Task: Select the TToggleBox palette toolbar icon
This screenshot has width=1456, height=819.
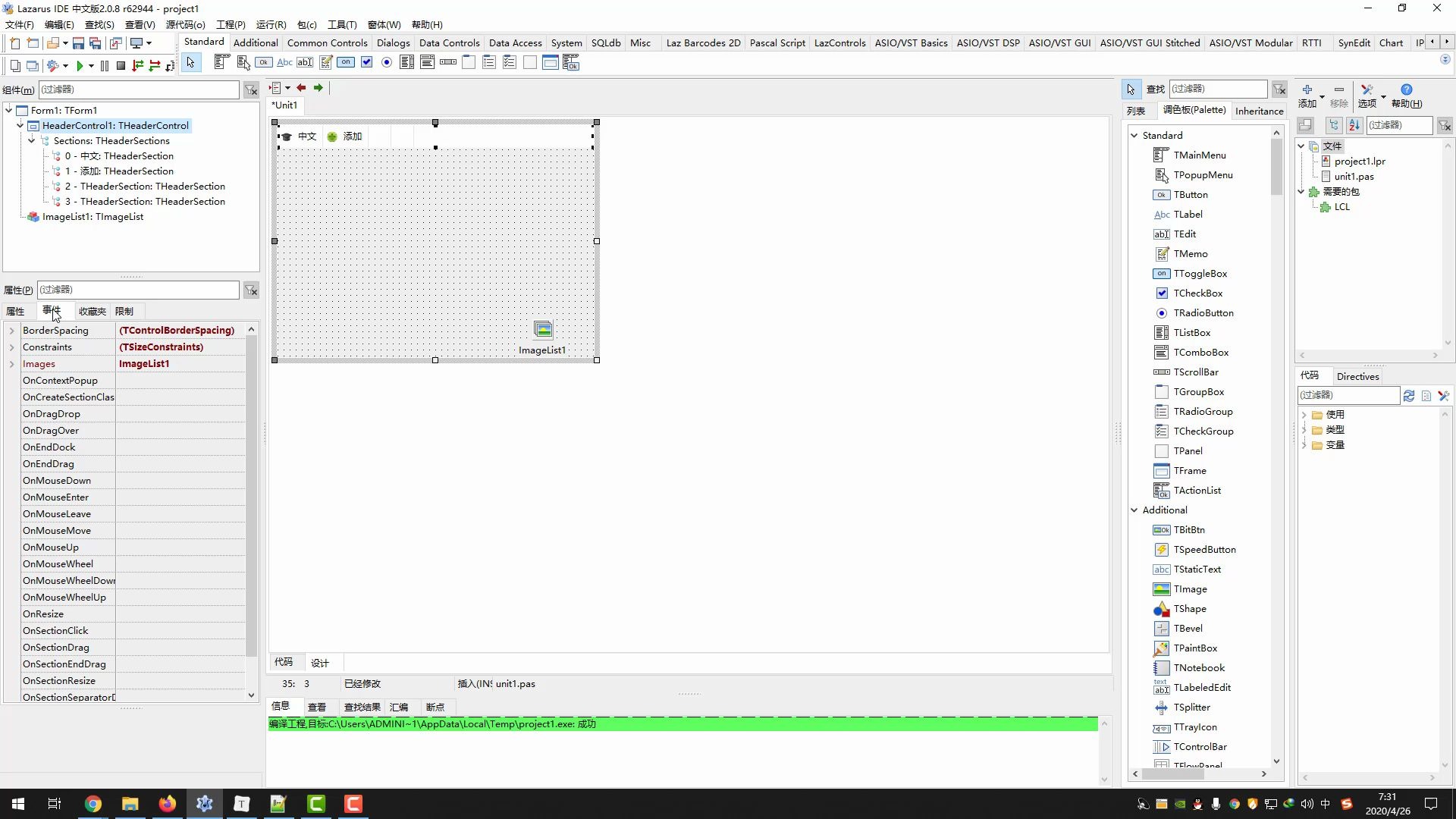Action: click(x=346, y=63)
